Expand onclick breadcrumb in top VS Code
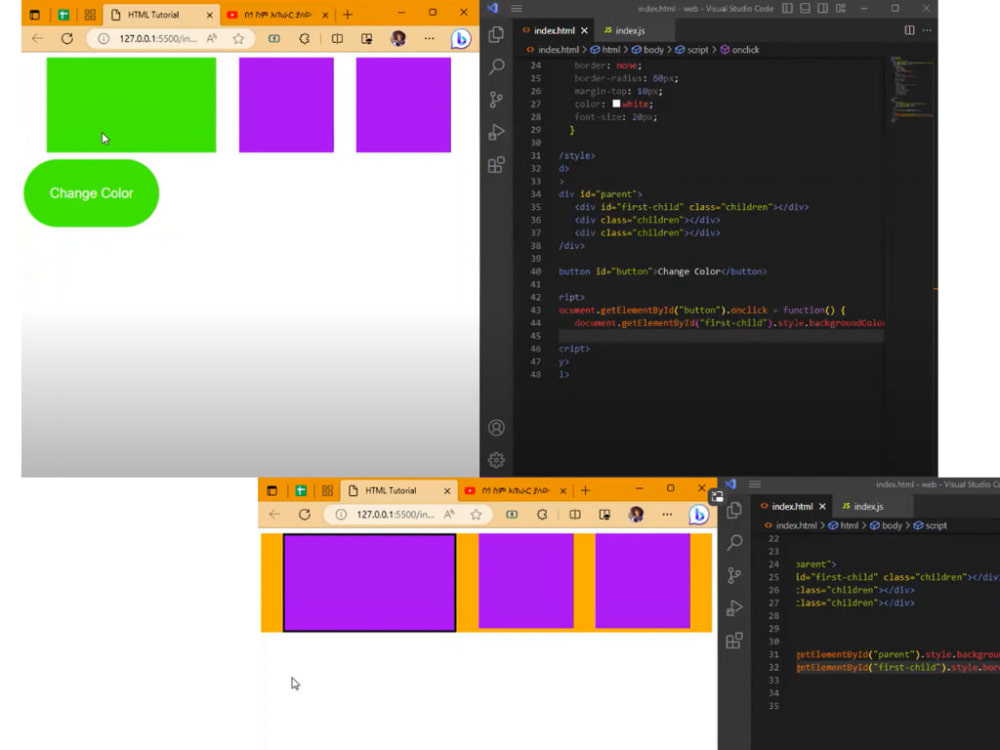This screenshot has width=1000, height=750. tap(740, 50)
